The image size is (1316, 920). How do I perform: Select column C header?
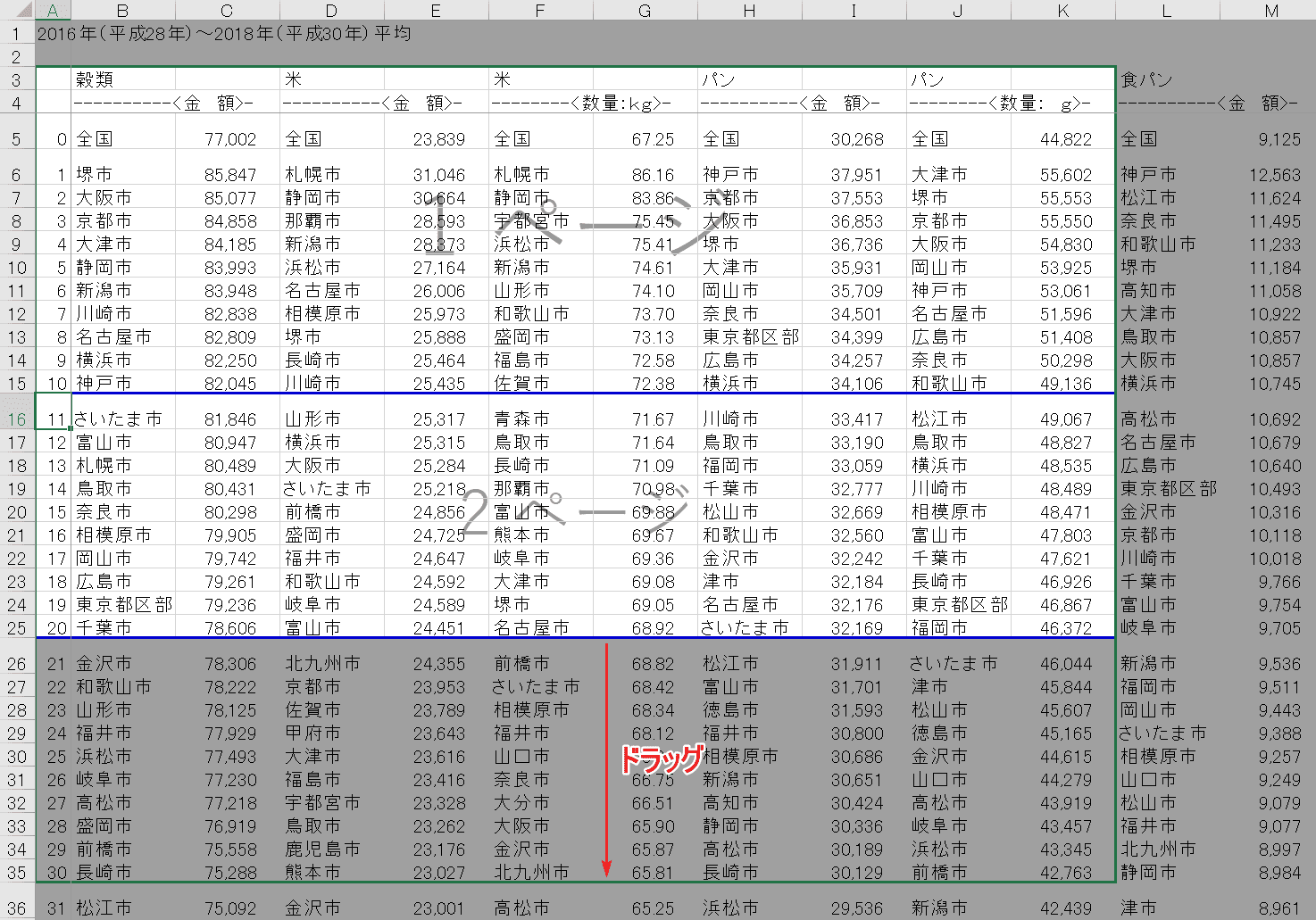227,11
